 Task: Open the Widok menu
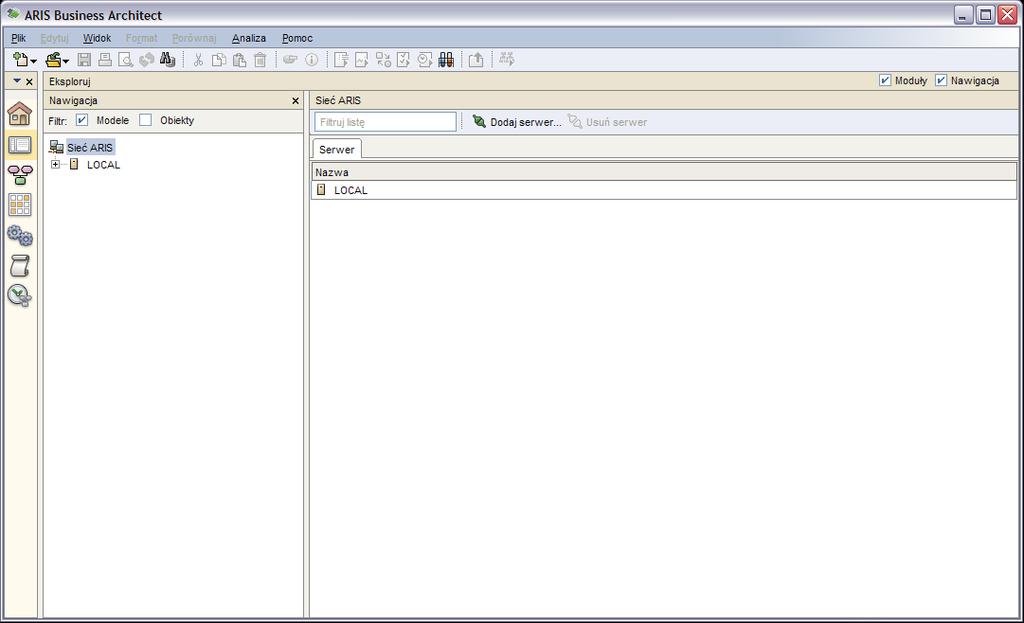point(97,39)
